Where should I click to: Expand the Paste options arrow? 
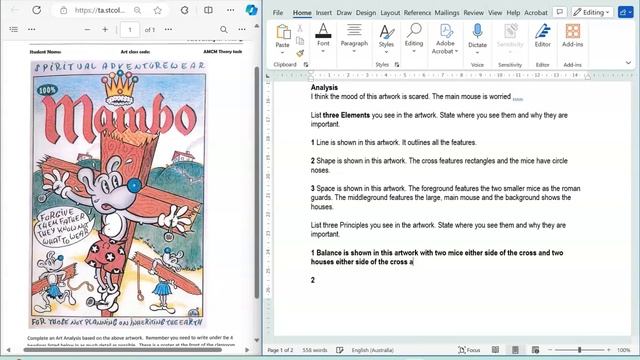point(282,53)
